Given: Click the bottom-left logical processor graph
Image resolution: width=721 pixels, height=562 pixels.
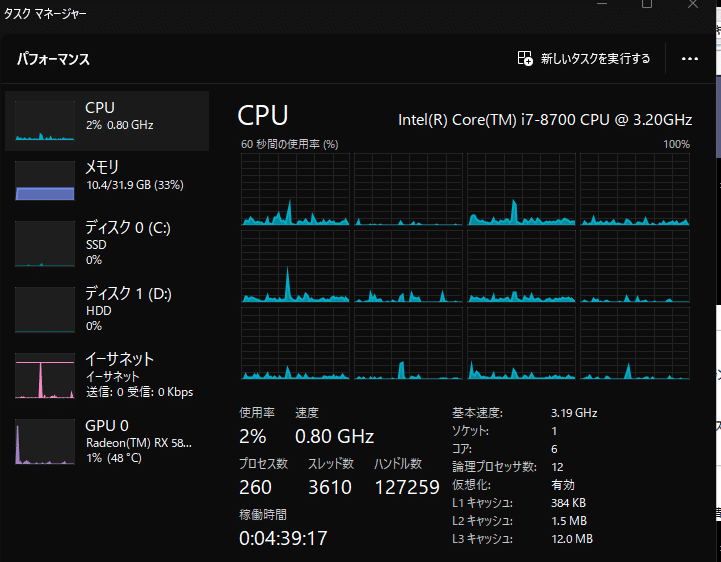Looking at the screenshot, I should [295, 343].
